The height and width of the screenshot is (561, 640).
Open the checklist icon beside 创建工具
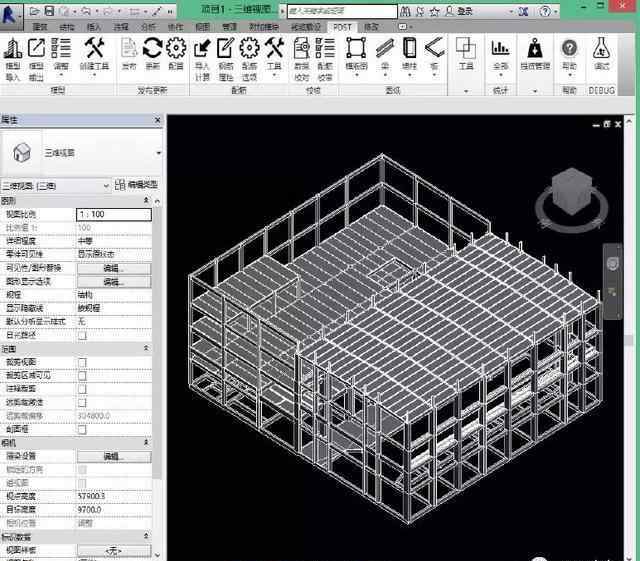click(61, 48)
